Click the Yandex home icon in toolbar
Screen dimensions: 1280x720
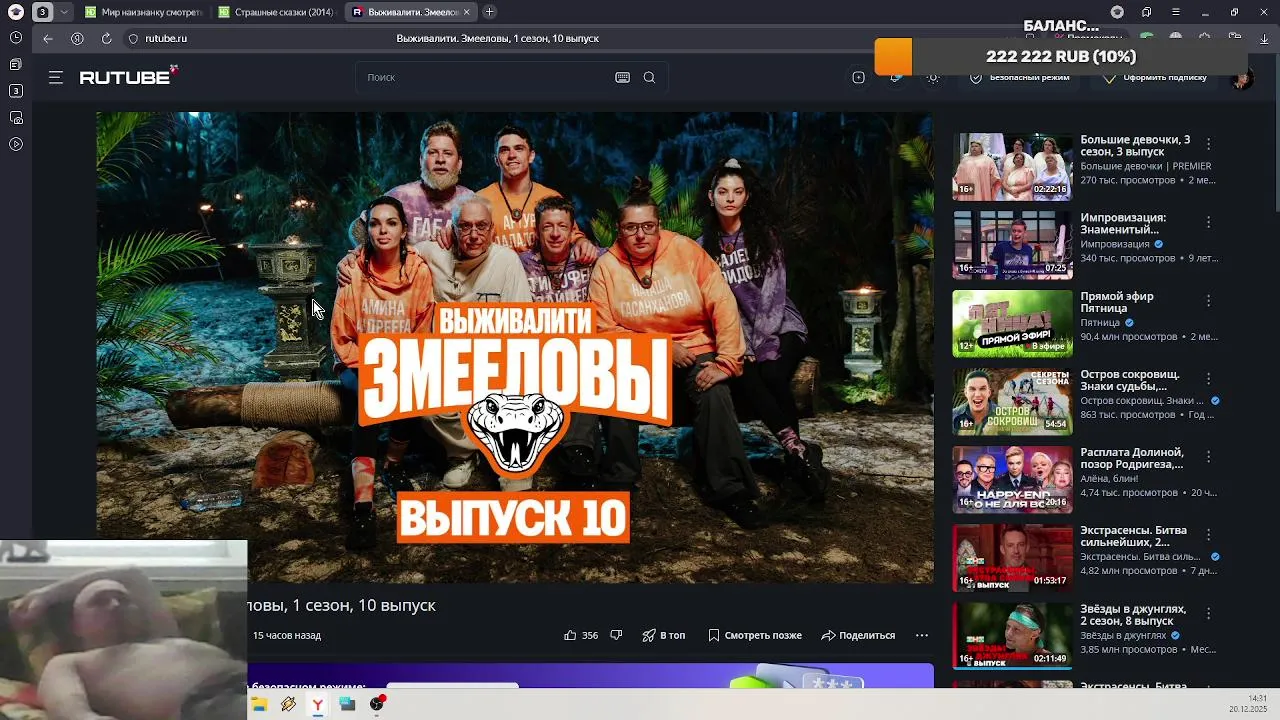point(77,38)
